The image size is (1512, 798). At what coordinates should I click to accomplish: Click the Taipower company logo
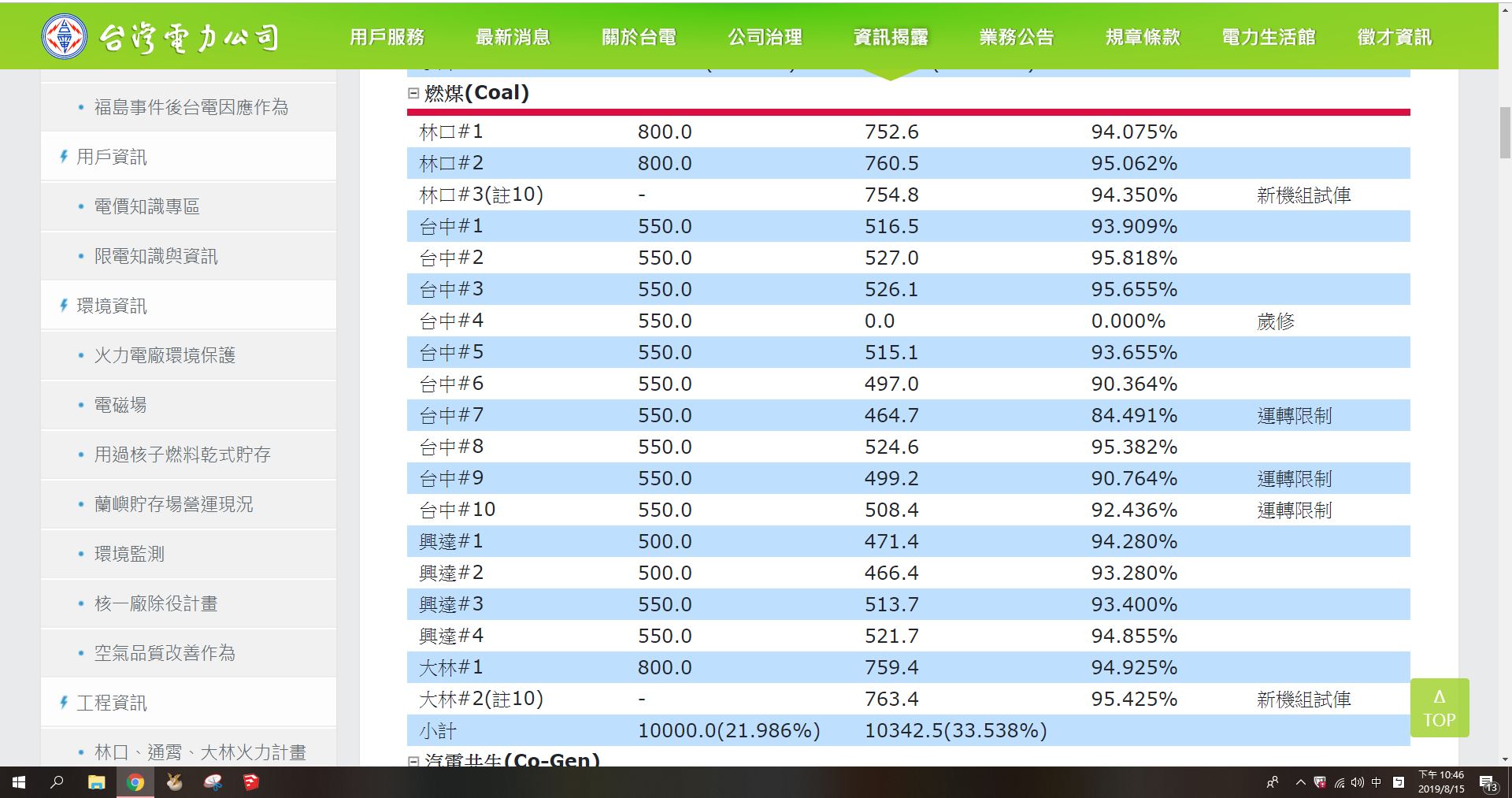coord(161,37)
